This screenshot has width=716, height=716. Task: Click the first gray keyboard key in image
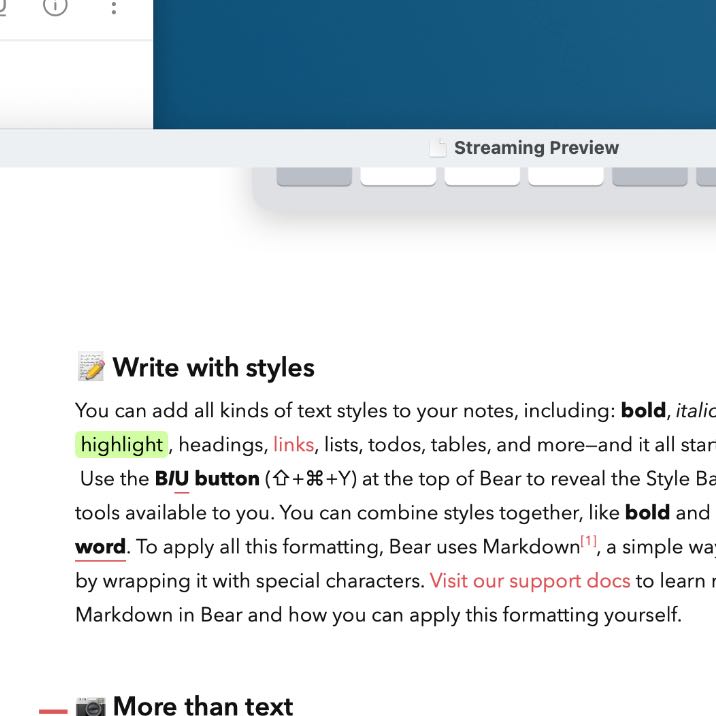[313, 176]
